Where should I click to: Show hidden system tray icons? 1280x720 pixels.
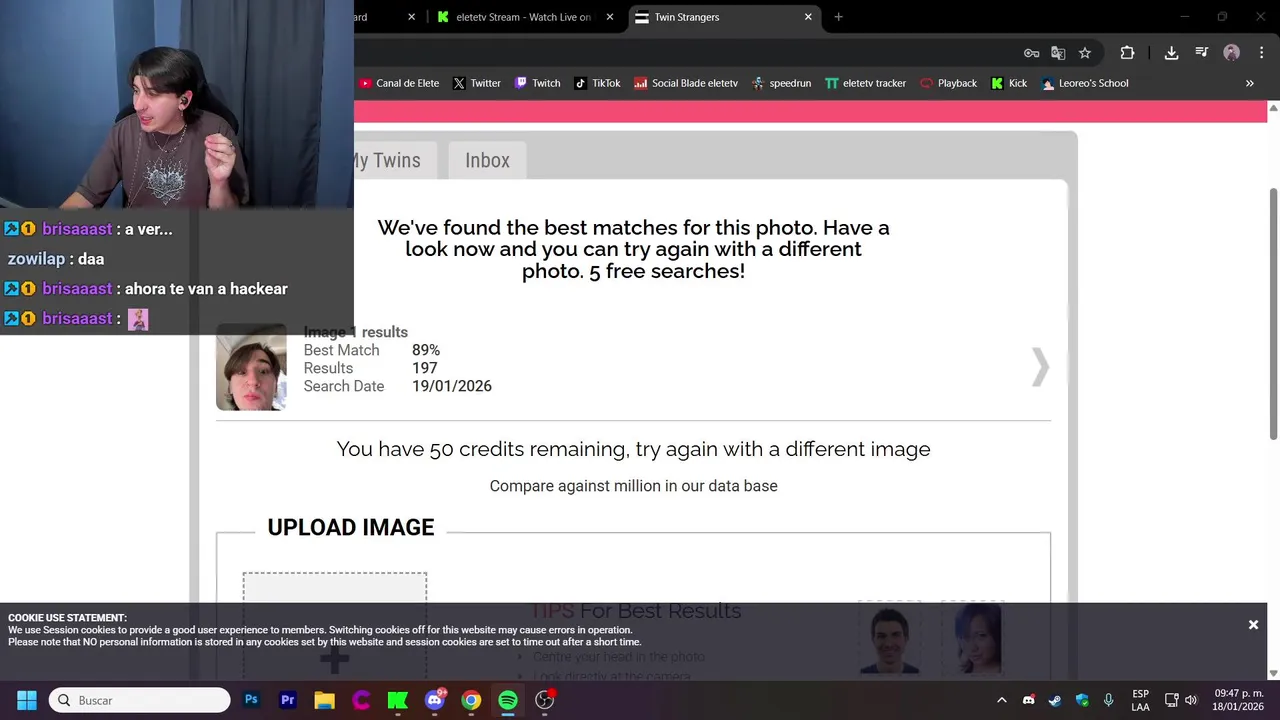pos(1001,700)
